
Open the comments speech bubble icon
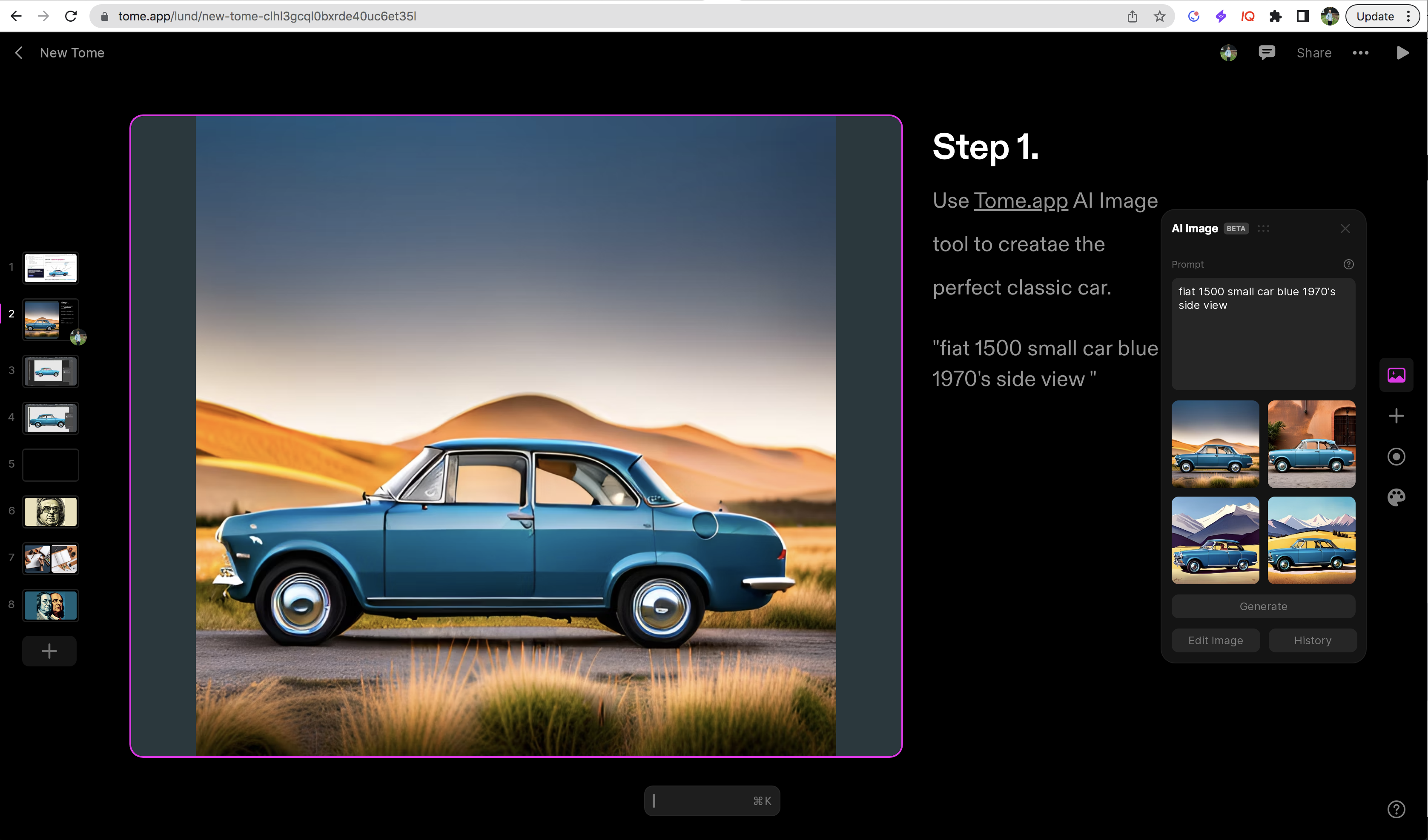pyautogui.click(x=1267, y=53)
